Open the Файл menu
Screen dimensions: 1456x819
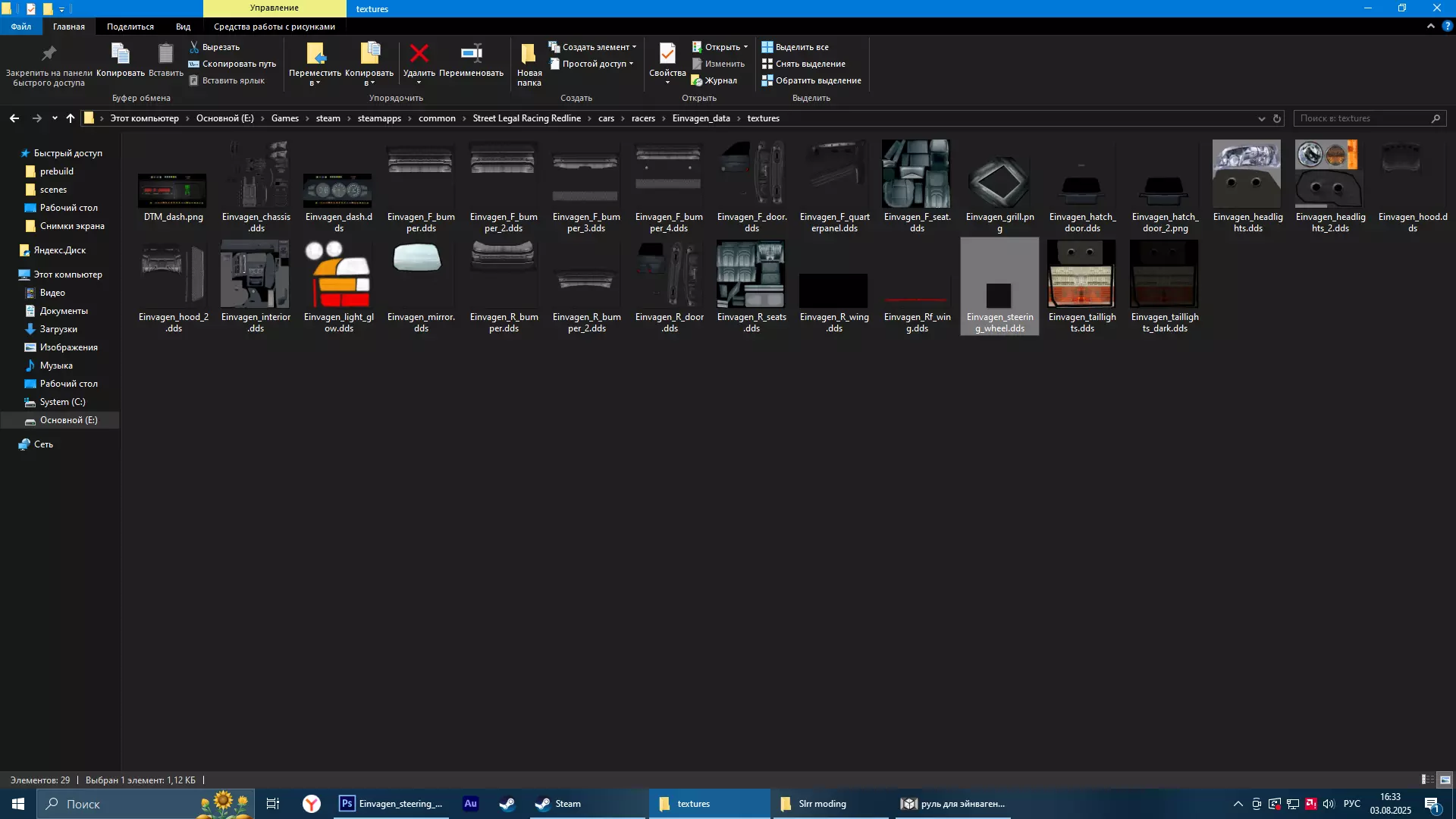[x=21, y=27]
